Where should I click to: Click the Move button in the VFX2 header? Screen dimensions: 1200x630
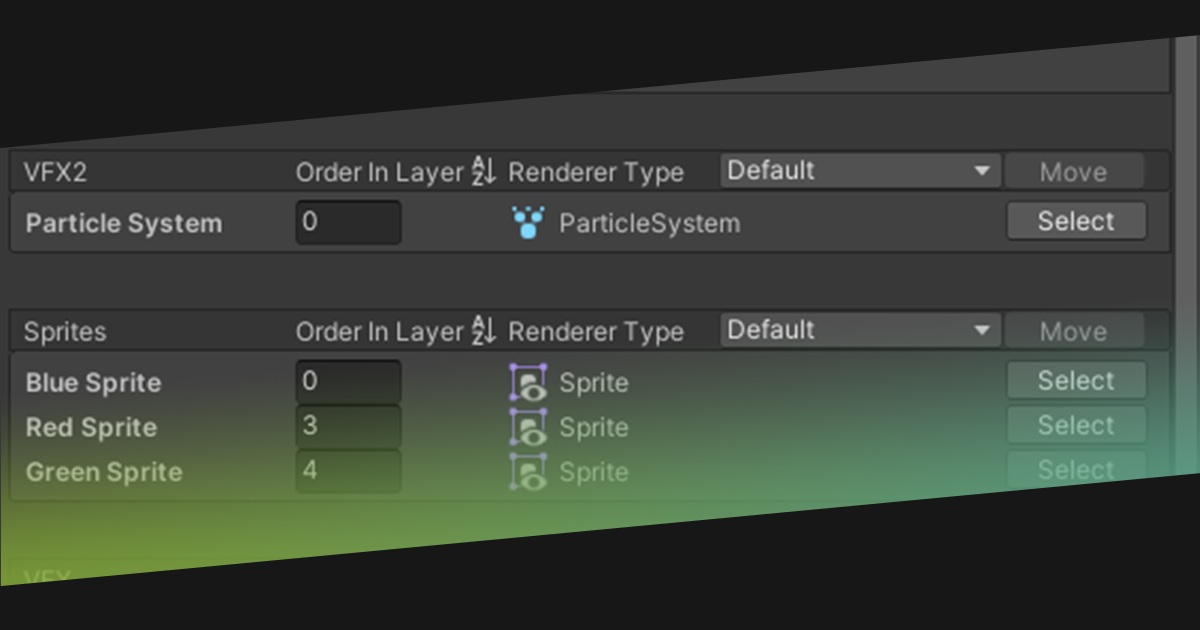pyautogui.click(x=1076, y=170)
